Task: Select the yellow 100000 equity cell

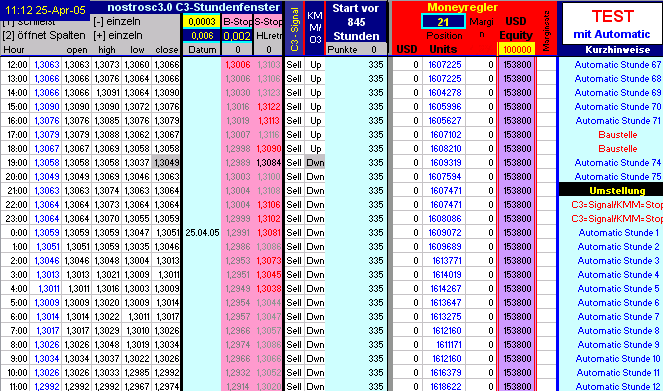Action: click(x=517, y=50)
